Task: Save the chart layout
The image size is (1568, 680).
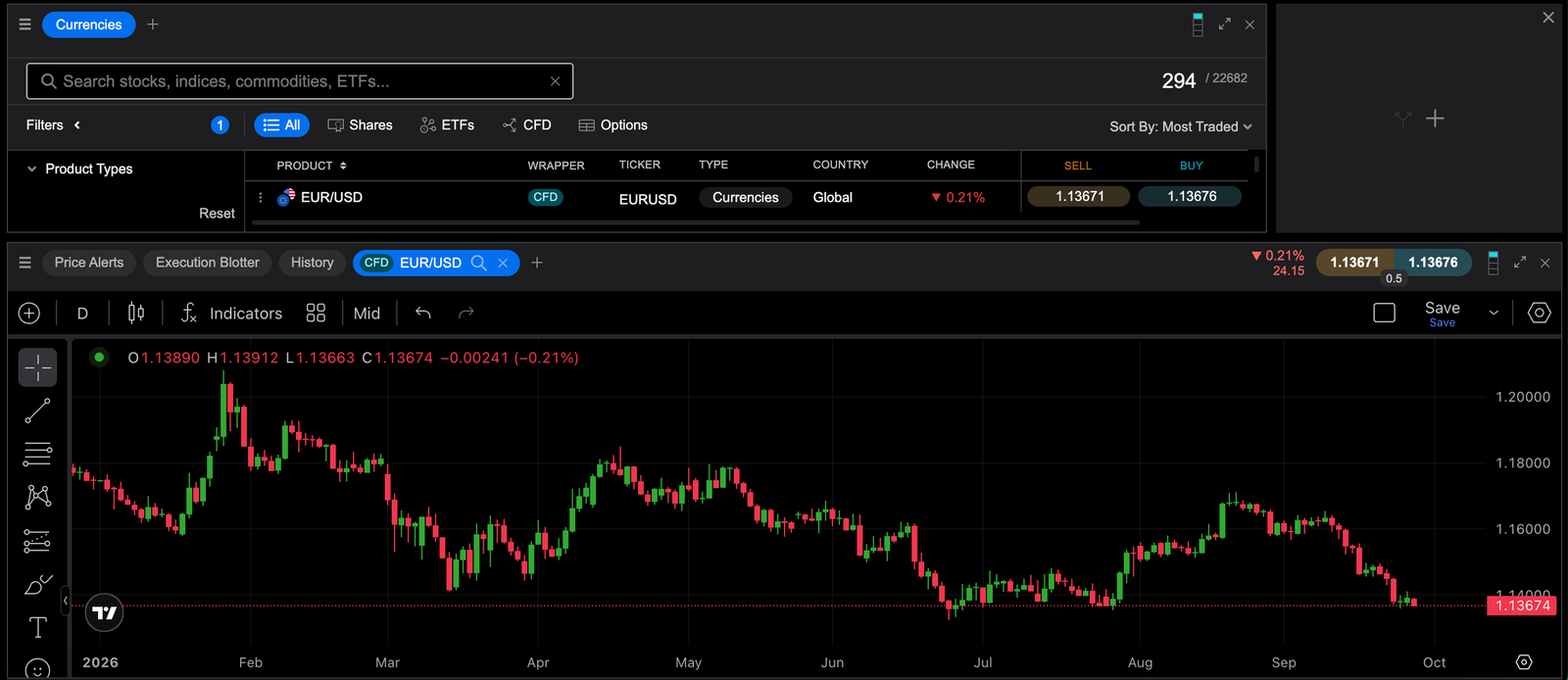Action: pyautogui.click(x=1442, y=314)
